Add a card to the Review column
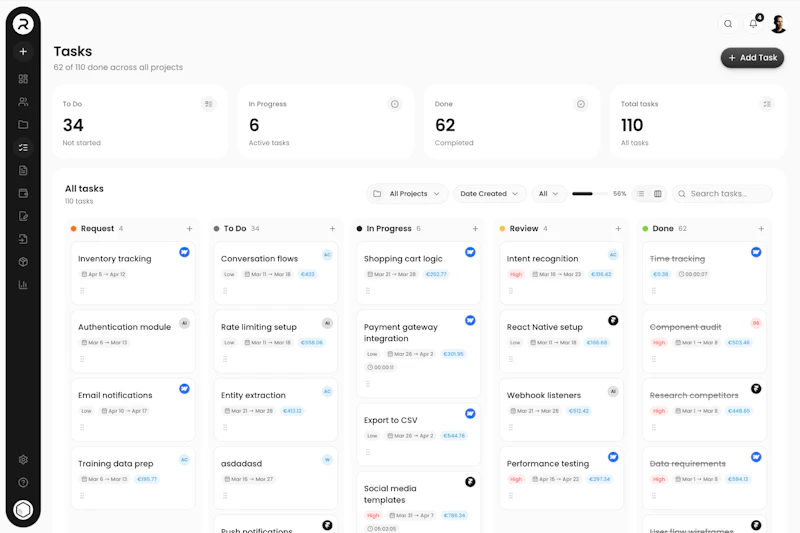Viewport: 800px width, 533px height. [618, 229]
